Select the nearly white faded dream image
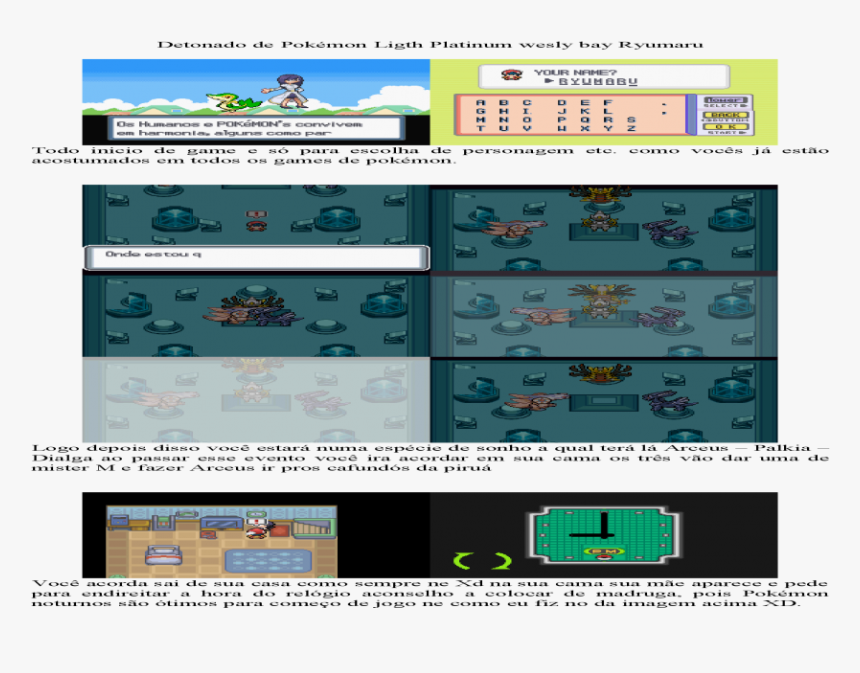The width and height of the screenshot is (860, 673). click(256, 400)
